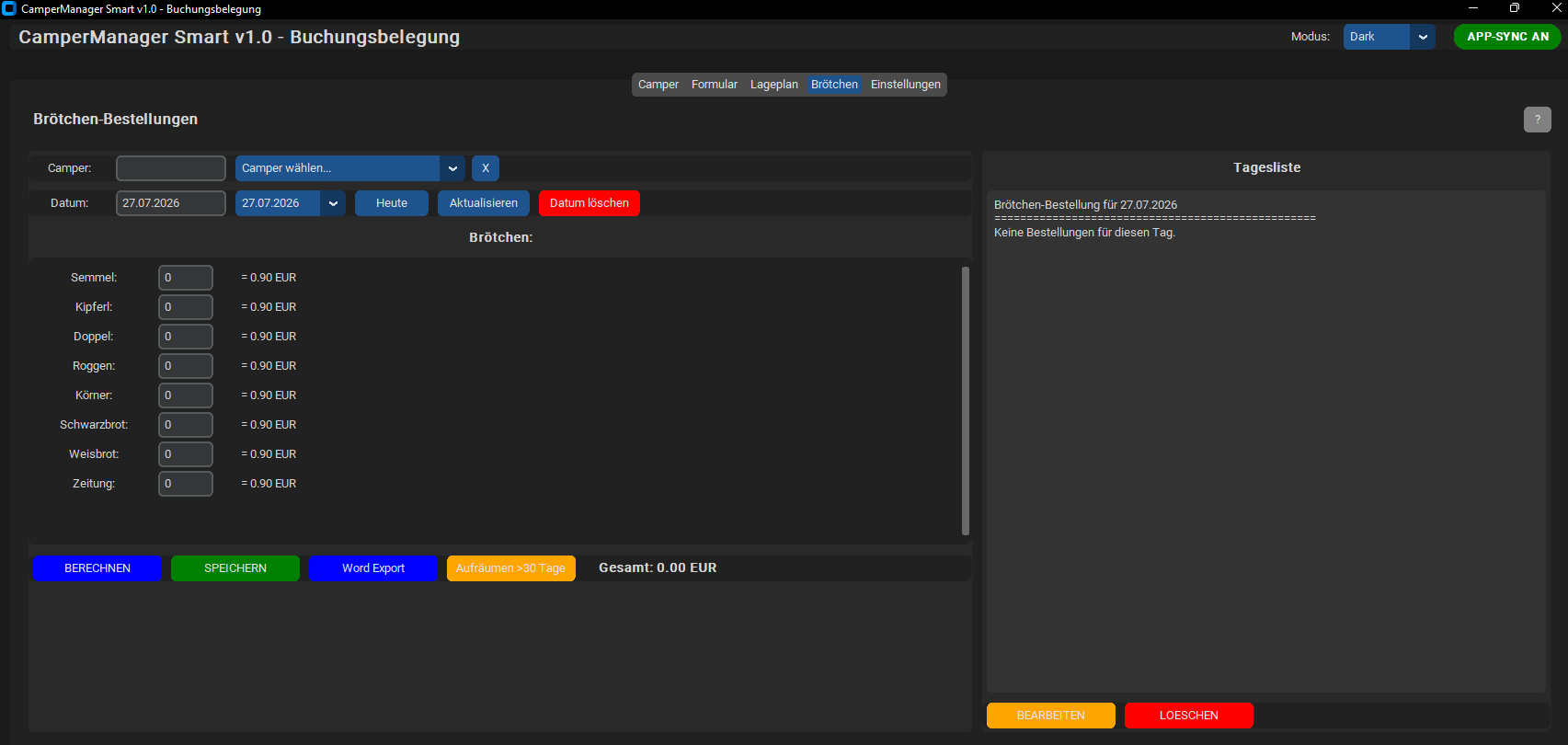Focus the Semmel quantity input field
This screenshot has width=1568, height=745.
(186, 278)
